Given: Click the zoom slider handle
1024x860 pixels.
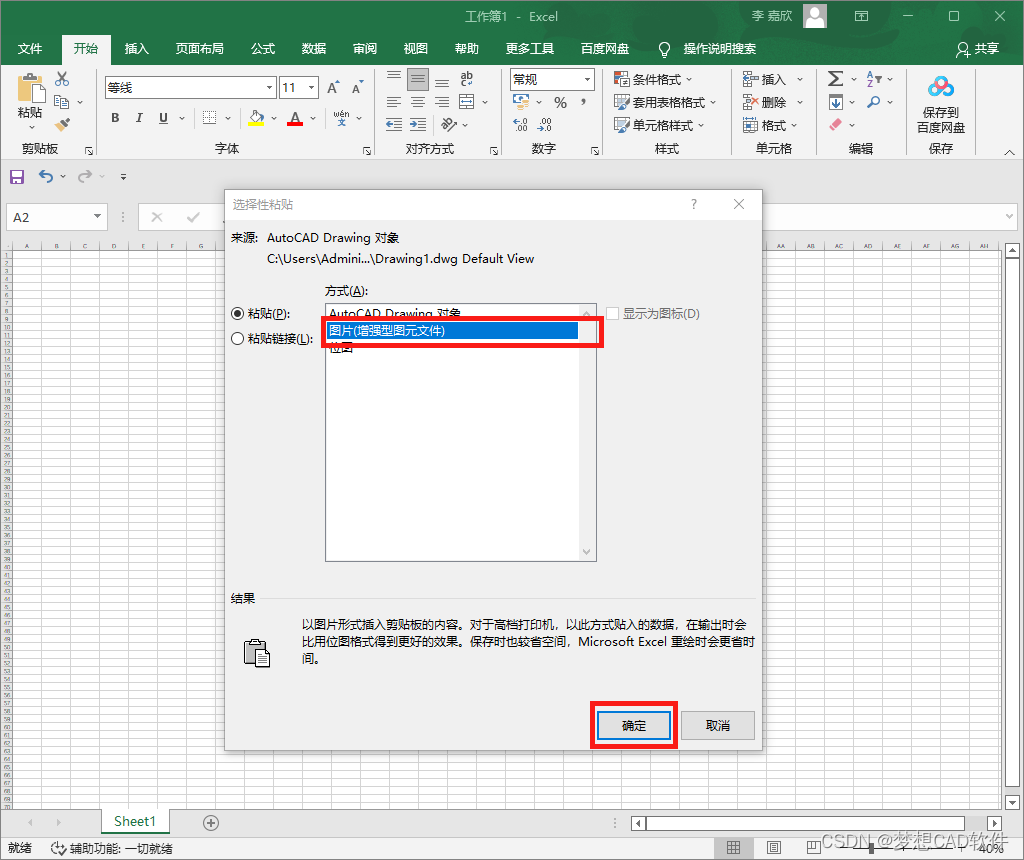Looking at the screenshot, I should point(871,848).
